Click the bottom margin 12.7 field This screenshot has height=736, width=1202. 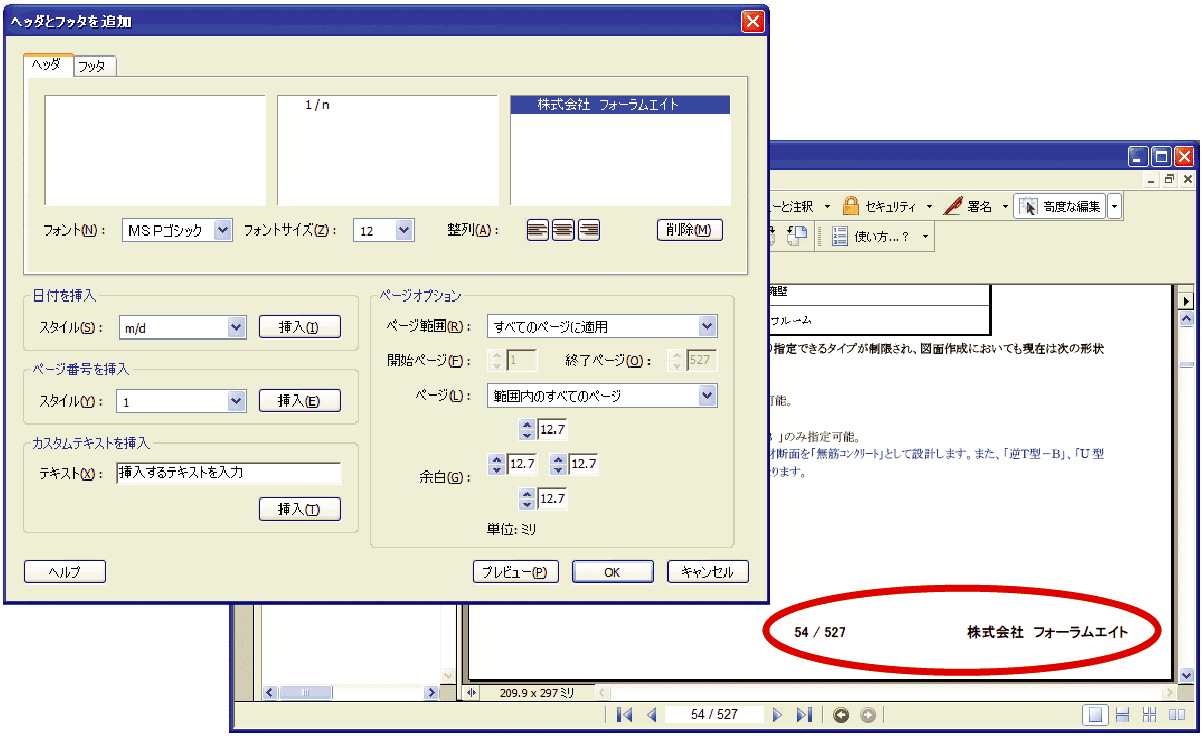click(x=552, y=498)
